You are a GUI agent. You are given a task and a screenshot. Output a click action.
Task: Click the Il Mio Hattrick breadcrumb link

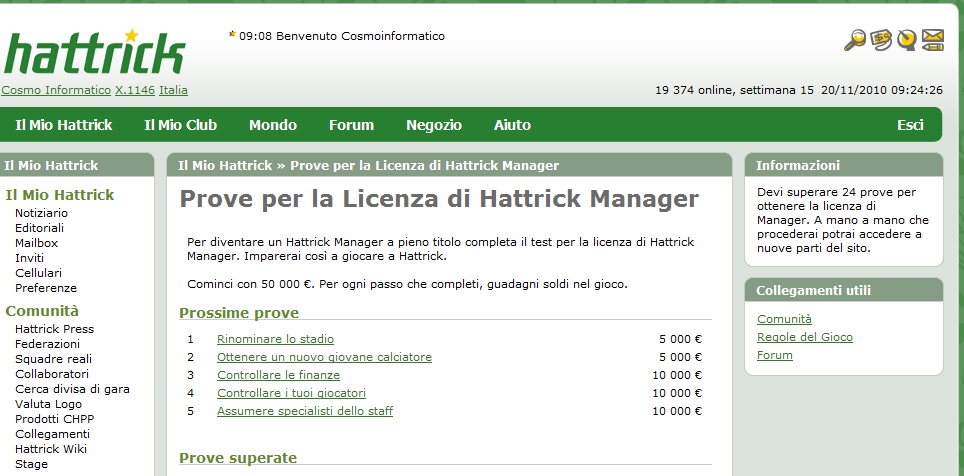click(225, 165)
